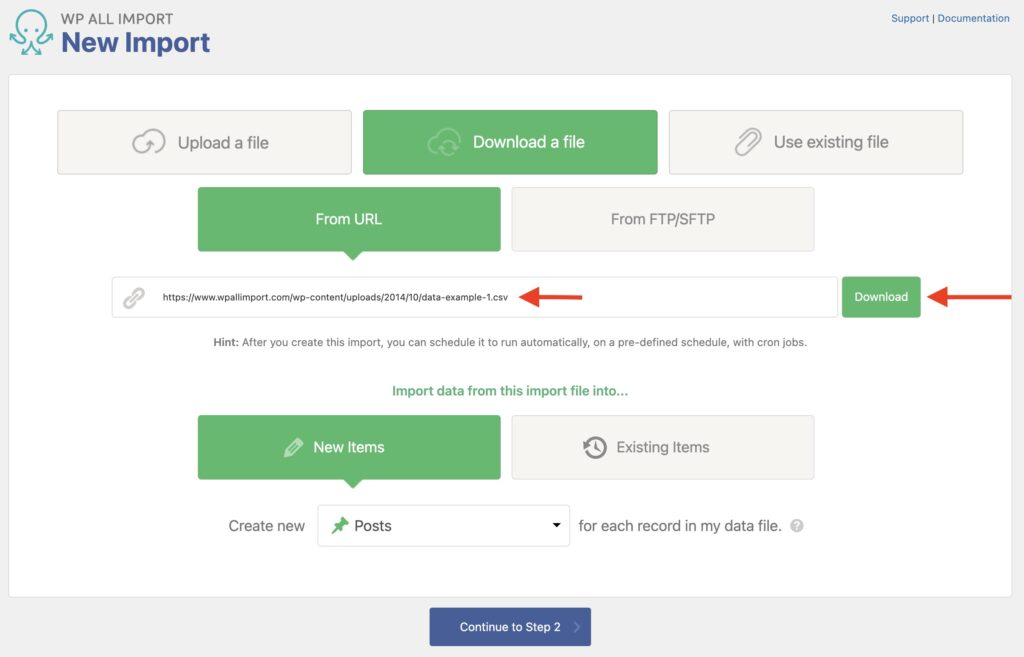Open the help tooltip question mark icon

(x=798, y=525)
